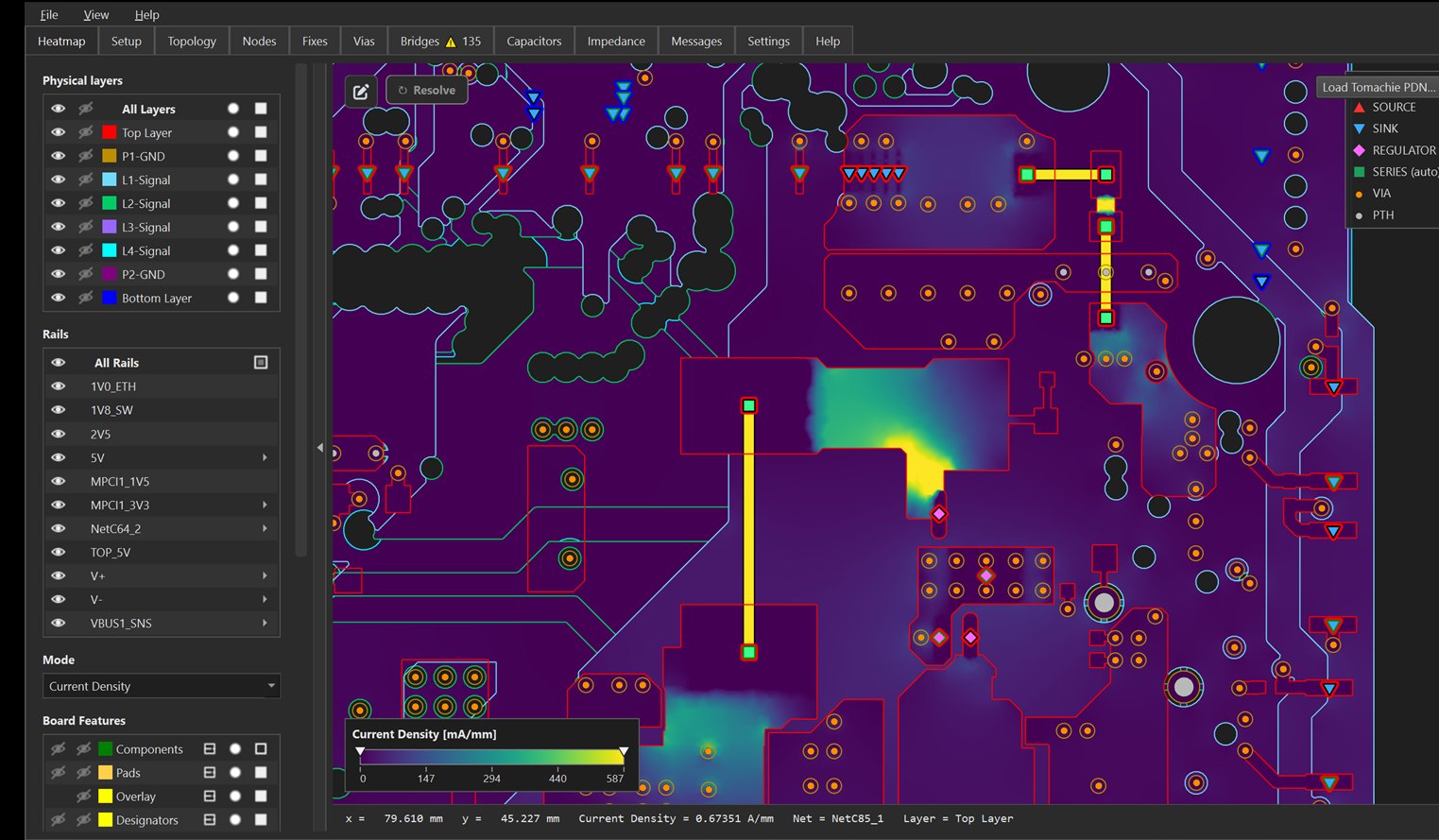
Task: Expand the MPCI1_3V3 rail arrow
Action: [x=265, y=505]
